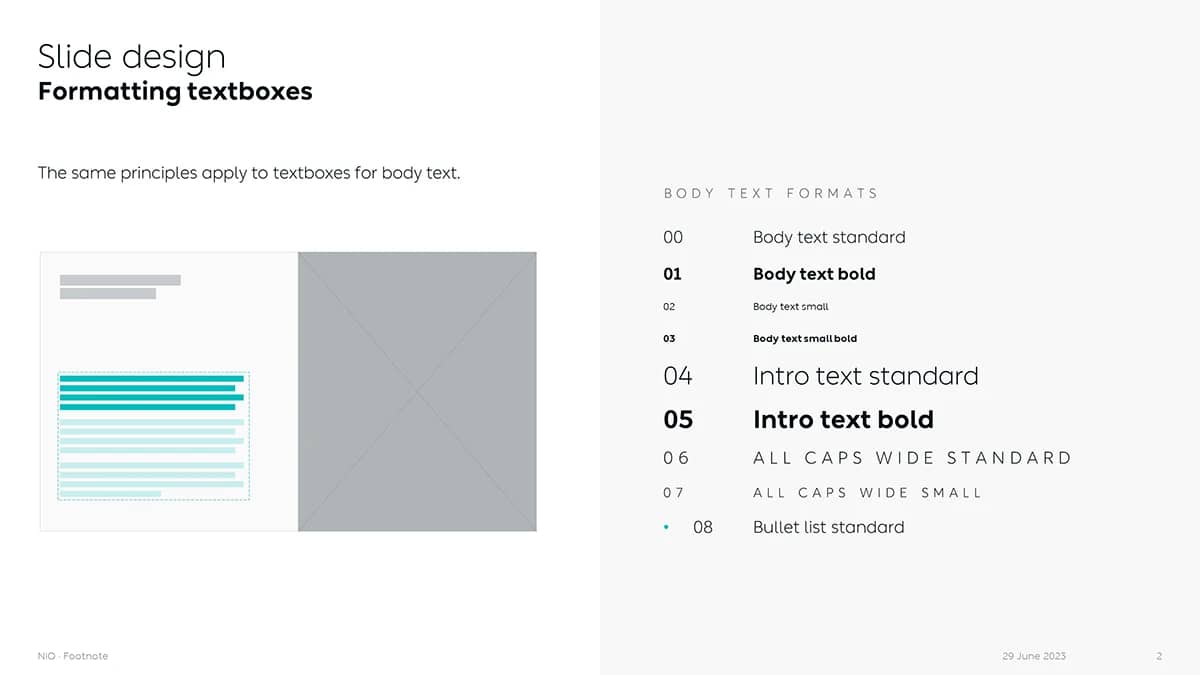Click the dashed teal textbox outline
The height and width of the screenshot is (675, 1200).
[153, 435]
